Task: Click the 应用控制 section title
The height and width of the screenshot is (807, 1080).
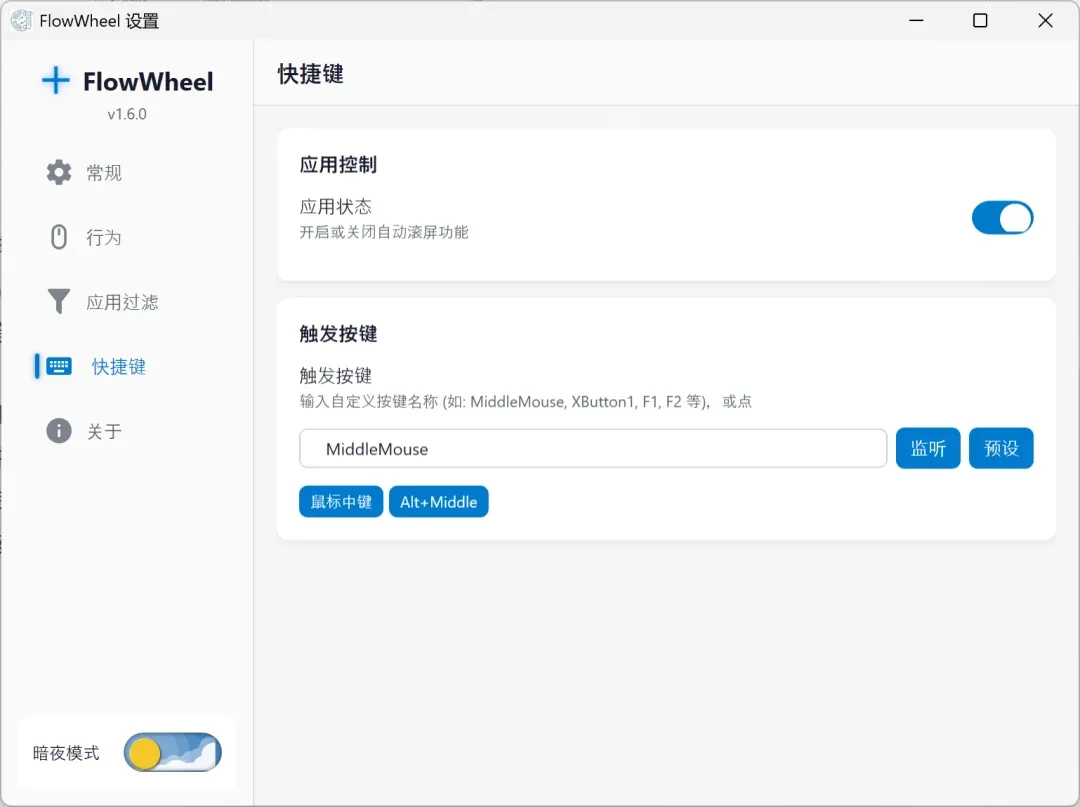Action: (x=338, y=165)
